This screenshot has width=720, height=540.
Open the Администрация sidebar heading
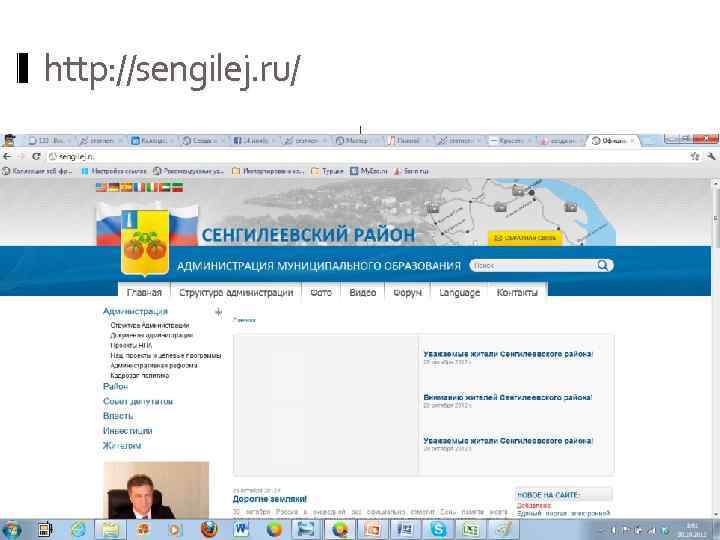tap(135, 311)
